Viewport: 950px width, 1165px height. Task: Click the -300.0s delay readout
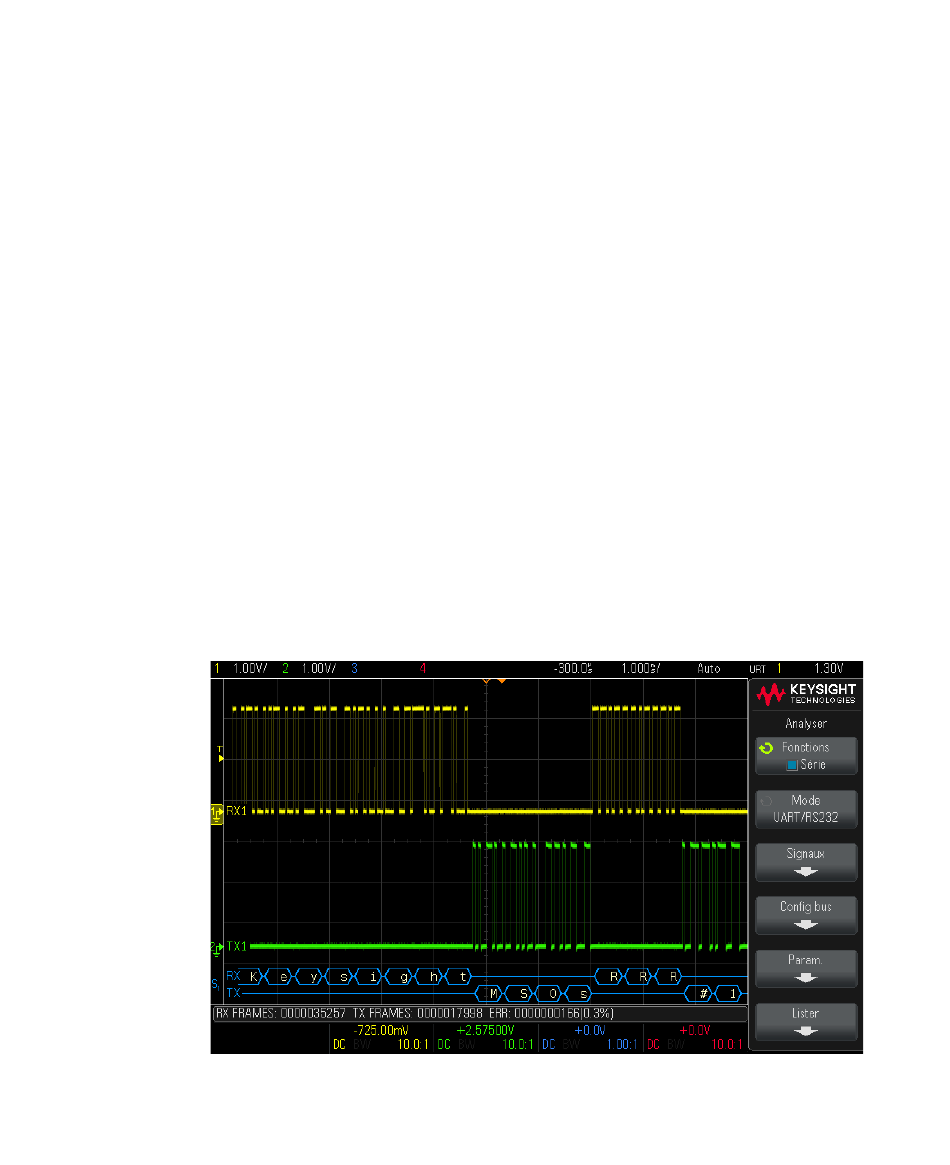(x=573, y=668)
